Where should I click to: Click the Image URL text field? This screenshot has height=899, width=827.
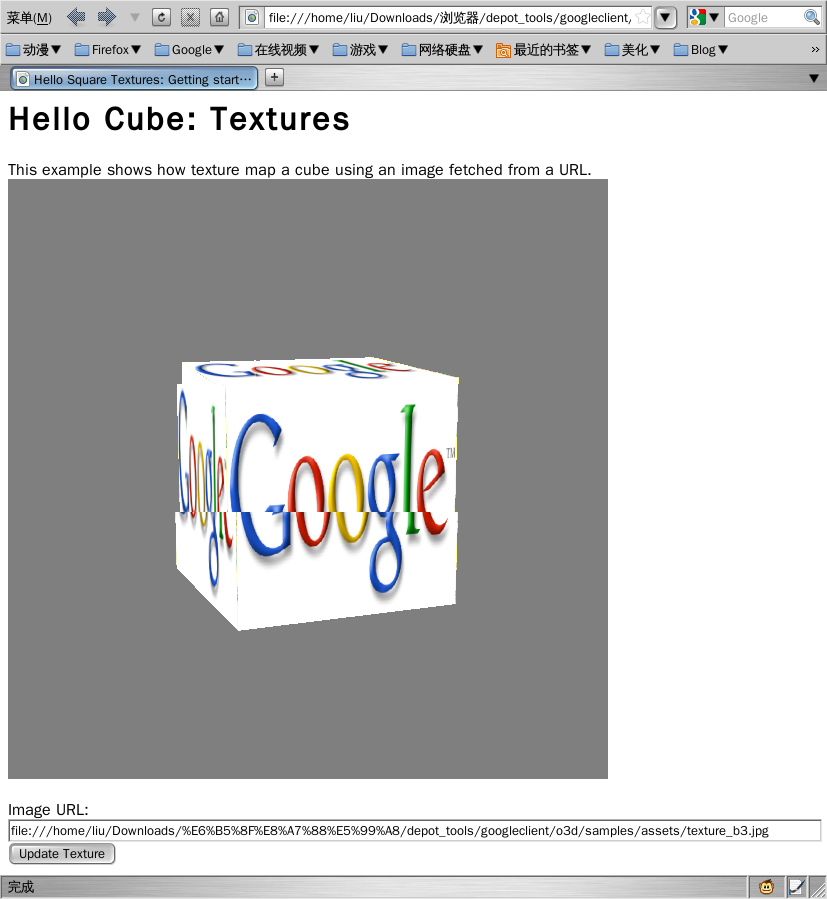pyautogui.click(x=415, y=831)
